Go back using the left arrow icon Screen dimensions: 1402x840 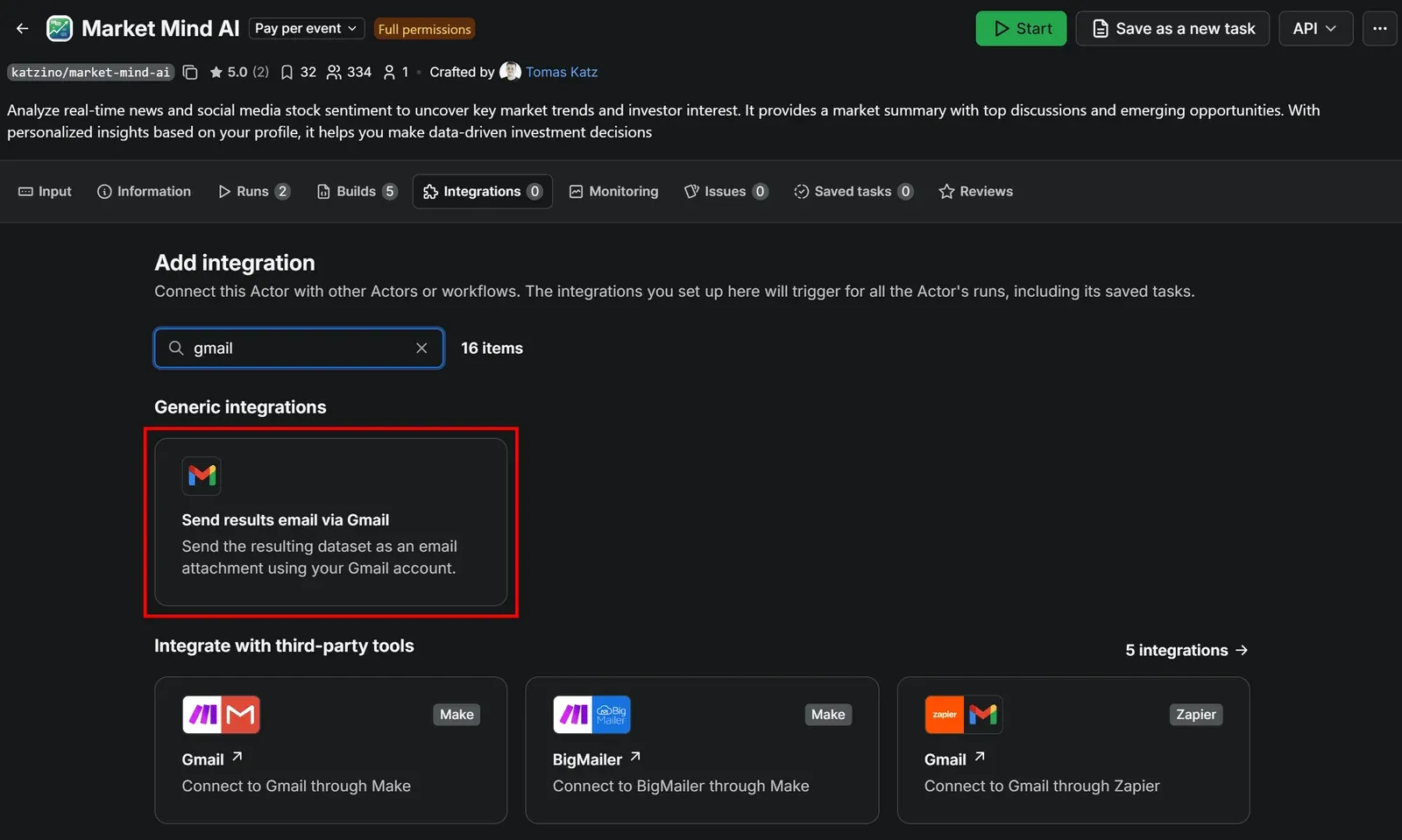pos(23,29)
